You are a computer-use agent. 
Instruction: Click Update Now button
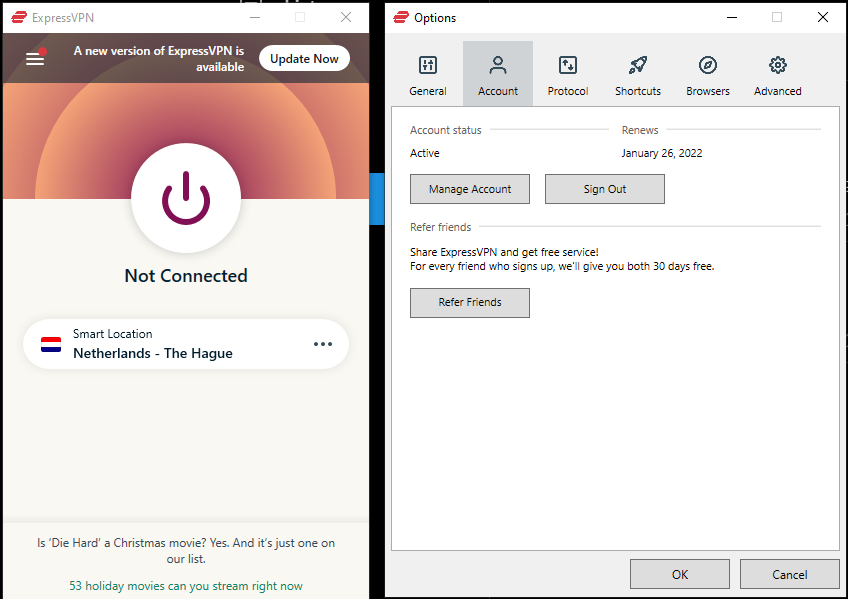(x=304, y=58)
